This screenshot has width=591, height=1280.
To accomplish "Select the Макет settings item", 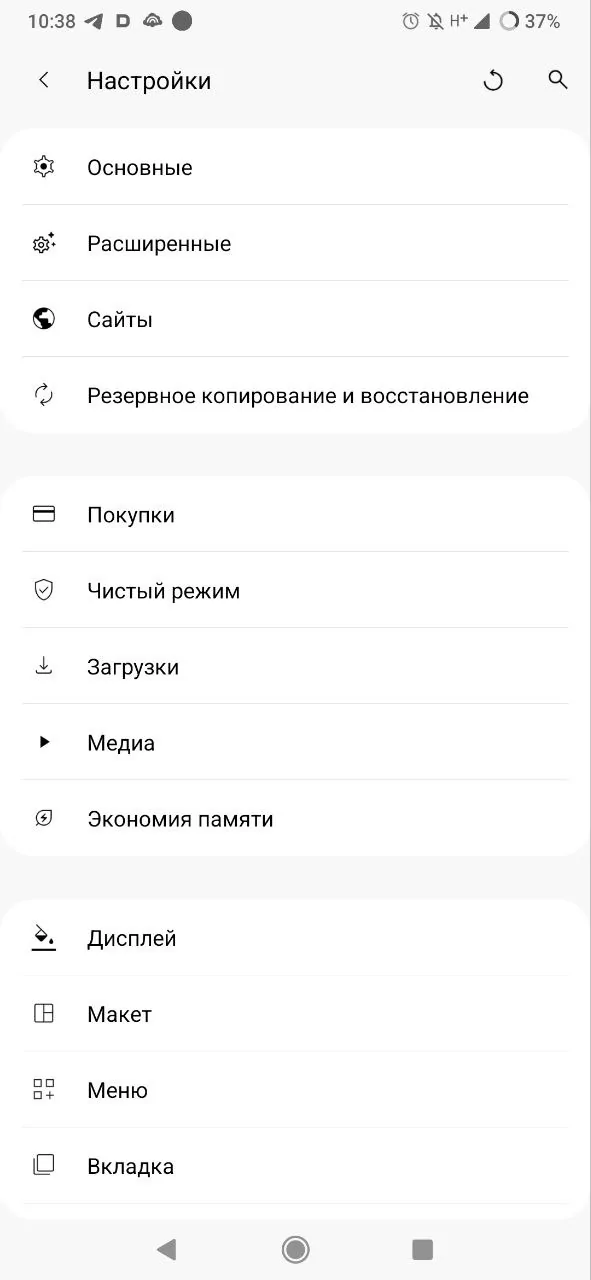I will pos(295,1013).
